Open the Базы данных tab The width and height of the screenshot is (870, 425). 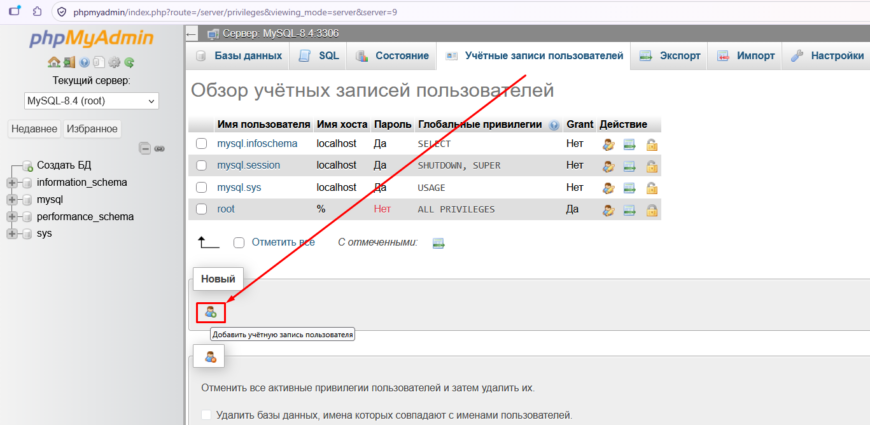click(x=239, y=56)
